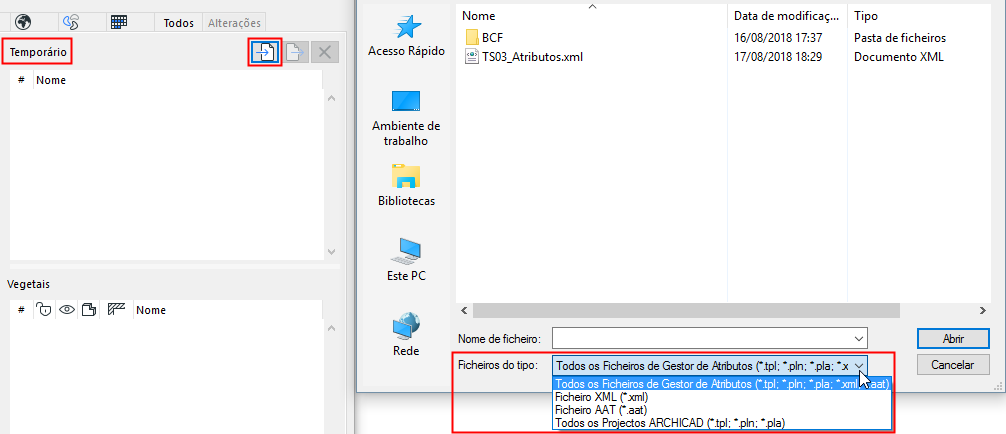Click the lock column header icon
Viewport: 1006px width, 434px height.
[44, 310]
